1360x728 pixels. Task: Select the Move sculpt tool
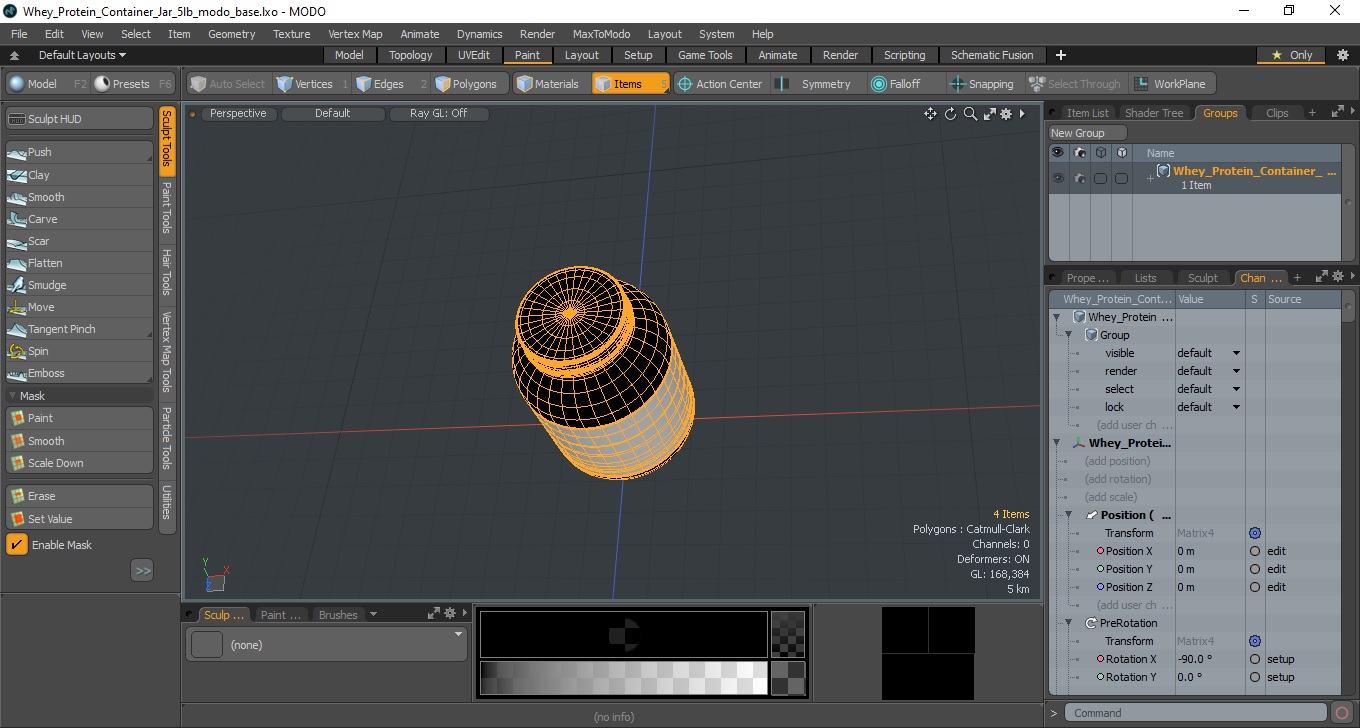pos(79,307)
